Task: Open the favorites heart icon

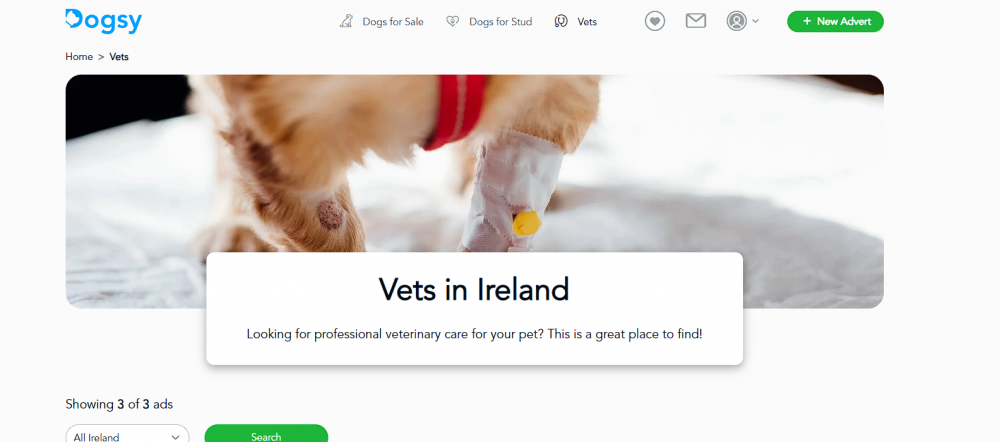Action: click(x=654, y=21)
